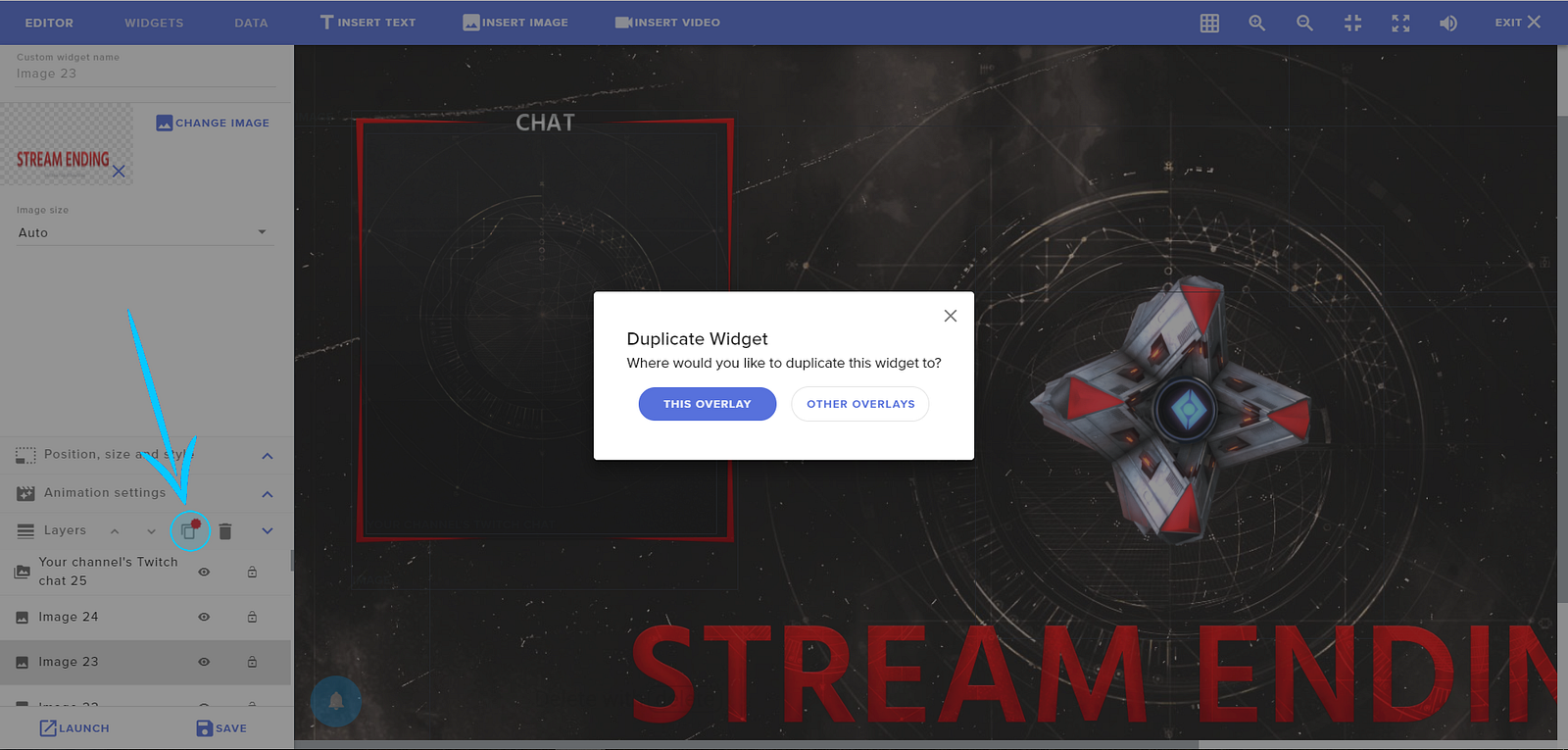
Task: Click the Custom widget name field
Action: point(145,74)
